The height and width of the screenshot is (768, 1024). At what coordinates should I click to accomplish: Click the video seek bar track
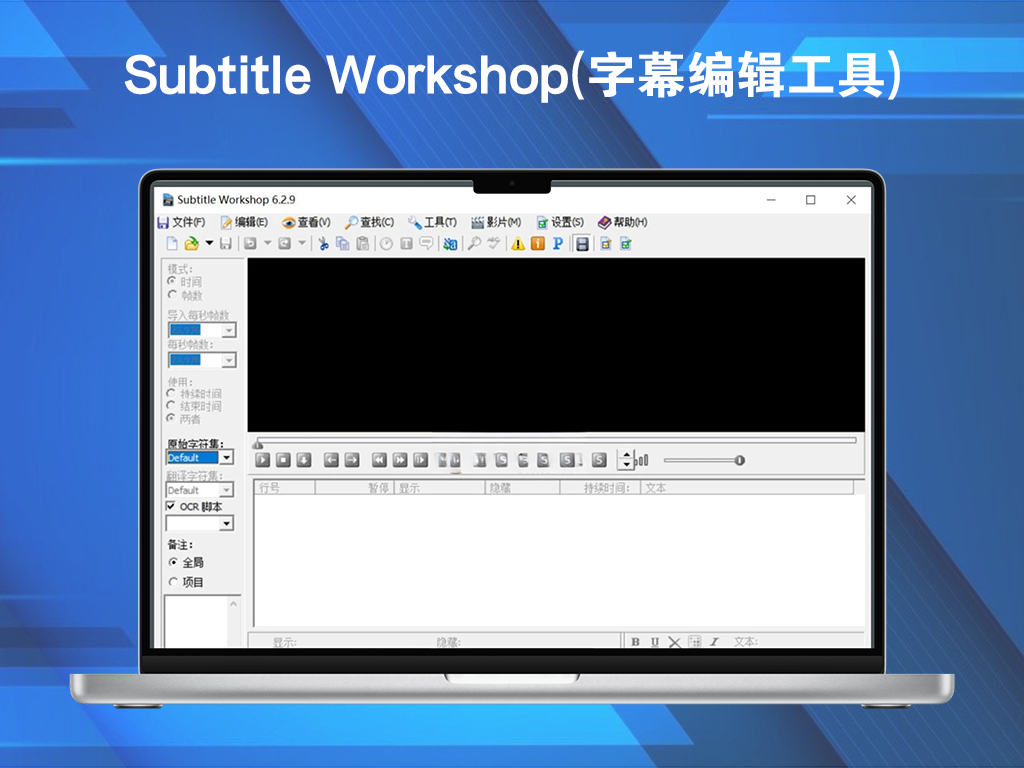(556, 440)
